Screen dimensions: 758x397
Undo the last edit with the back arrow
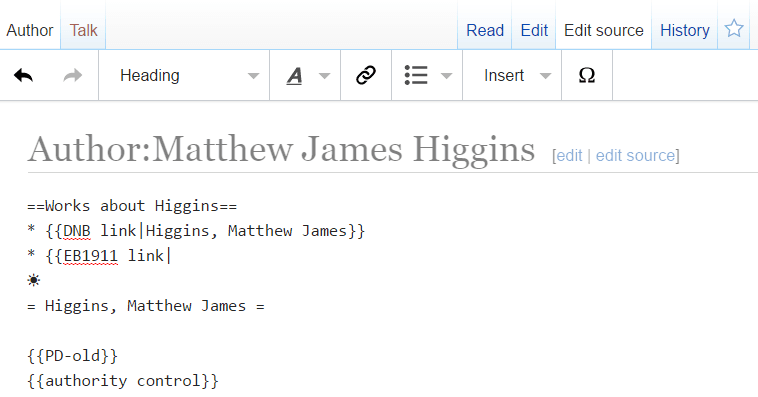(x=24, y=75)
